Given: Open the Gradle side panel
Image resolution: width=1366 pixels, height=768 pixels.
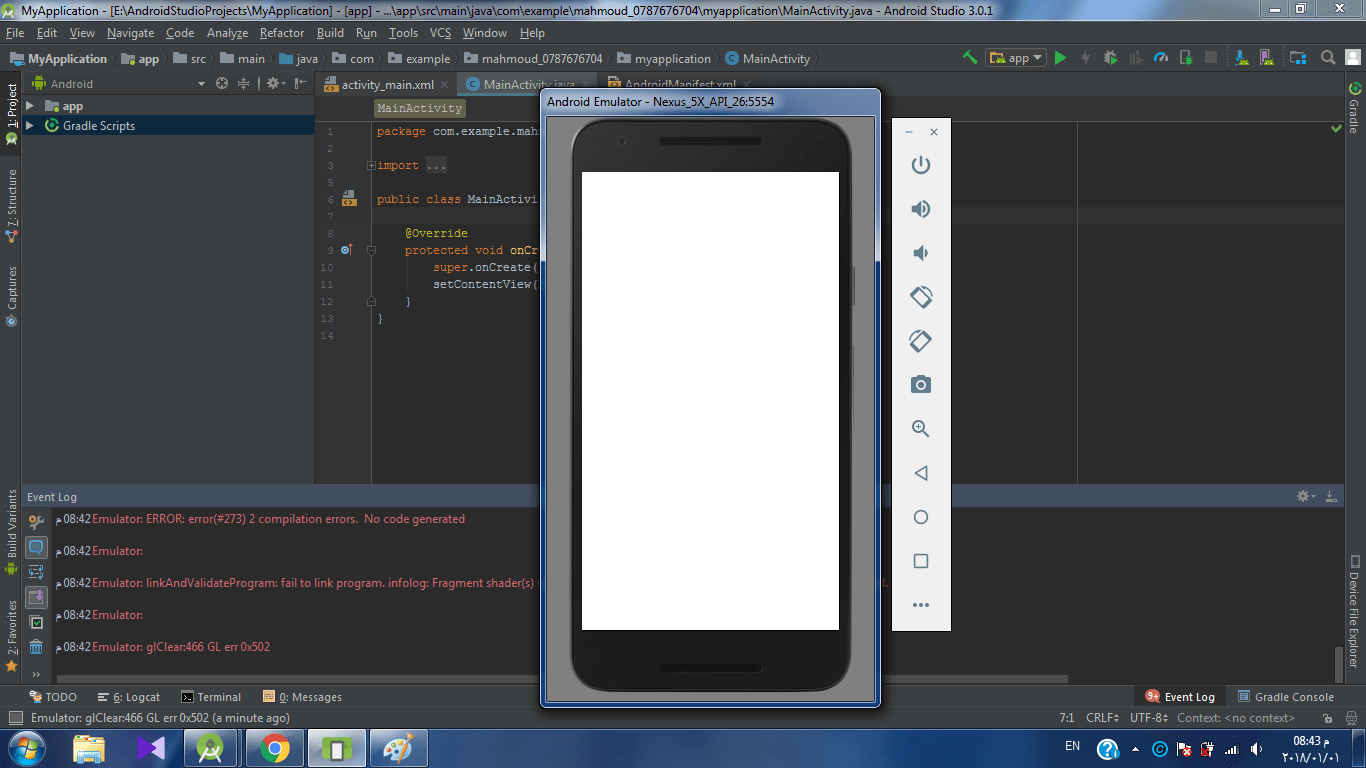Looking at the screenshot, I should pyautogui.click(x=1355, y=108).
